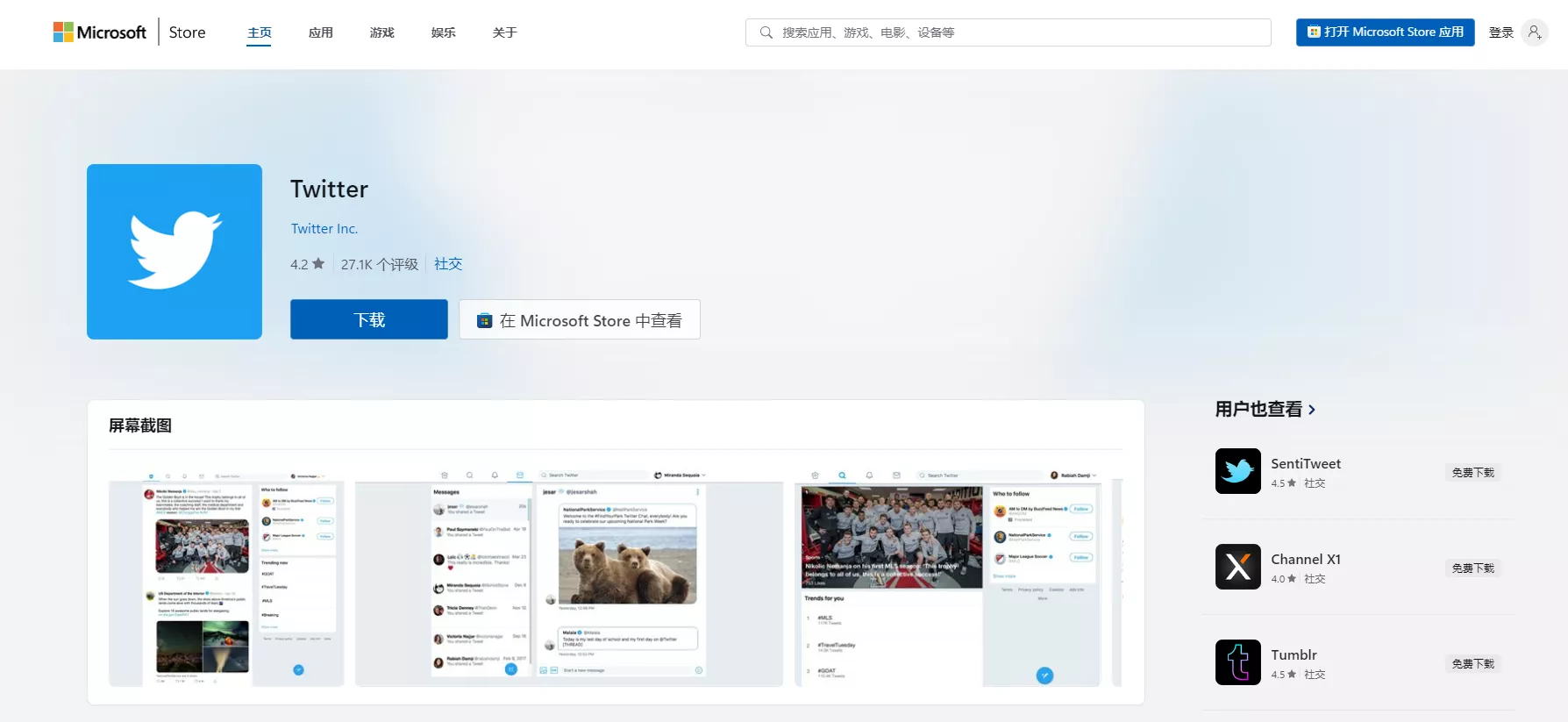Open the 娱乐 tab
This screenshot has height=722, width=1568.
click(443, 32)
